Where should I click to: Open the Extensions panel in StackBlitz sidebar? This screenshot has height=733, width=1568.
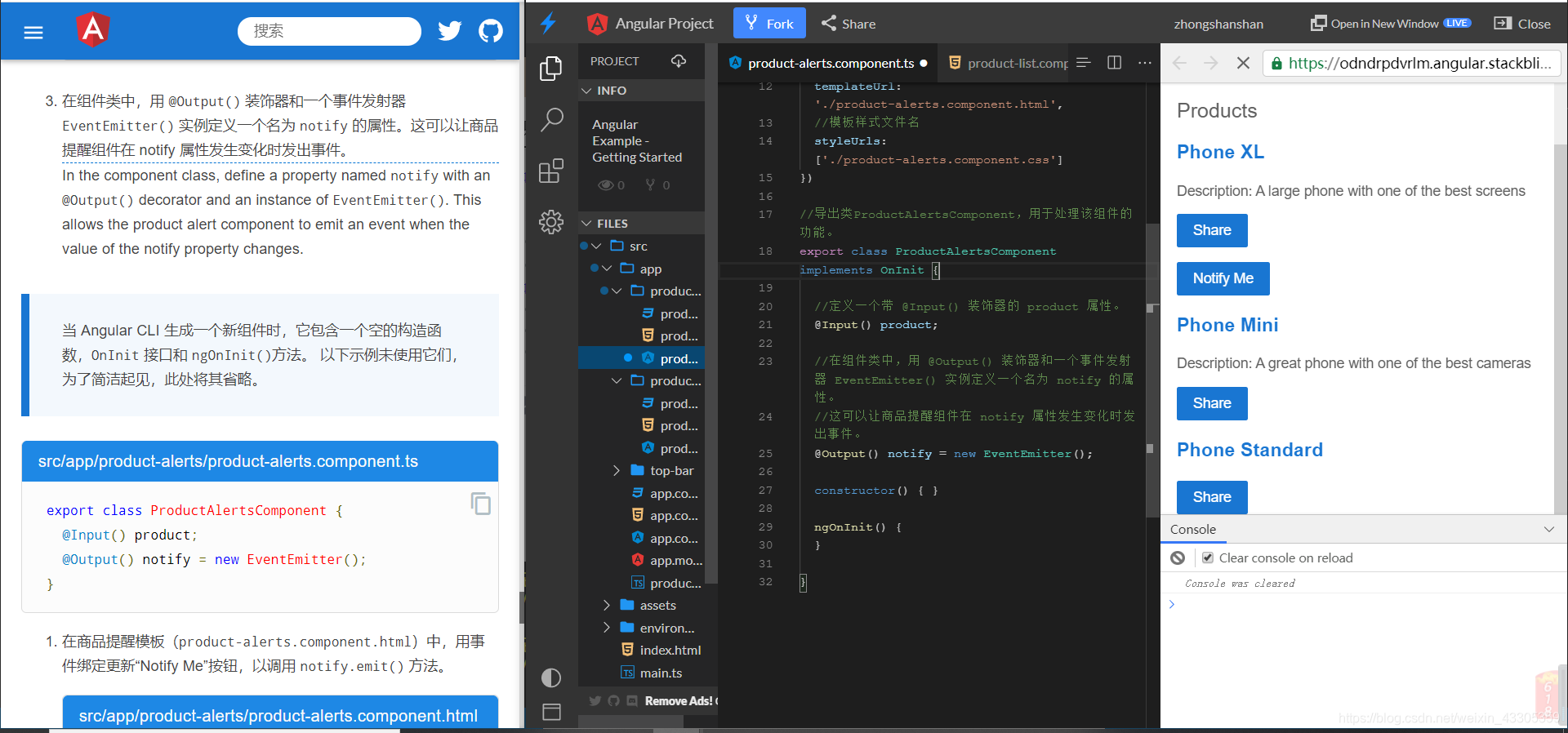pos(551,171)
